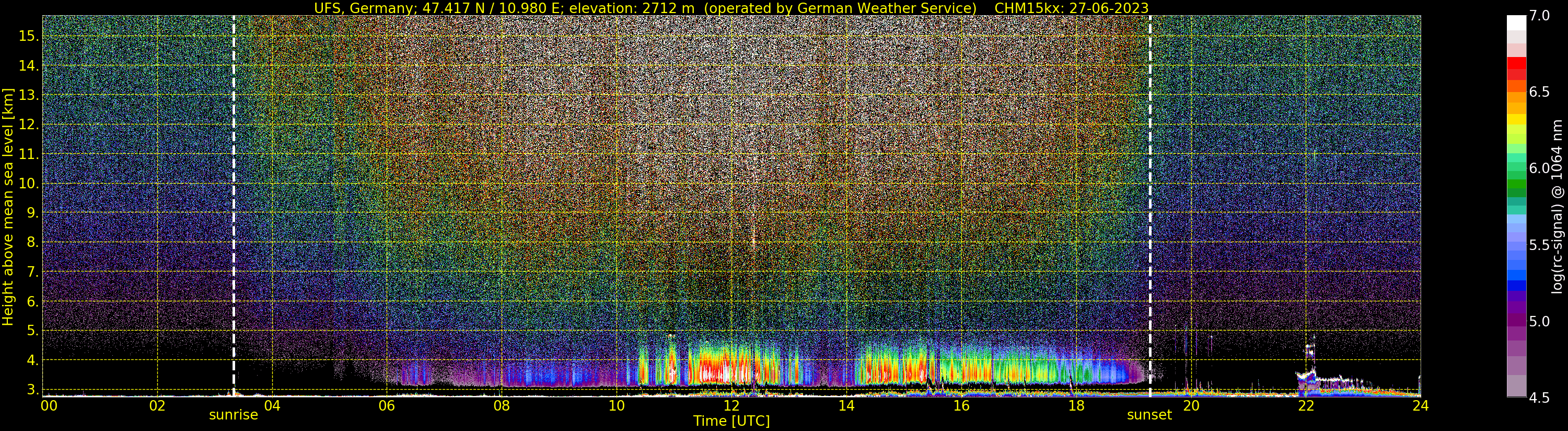
Task: Click the '08' time axis tick label
Action: [x=502, y=405]
